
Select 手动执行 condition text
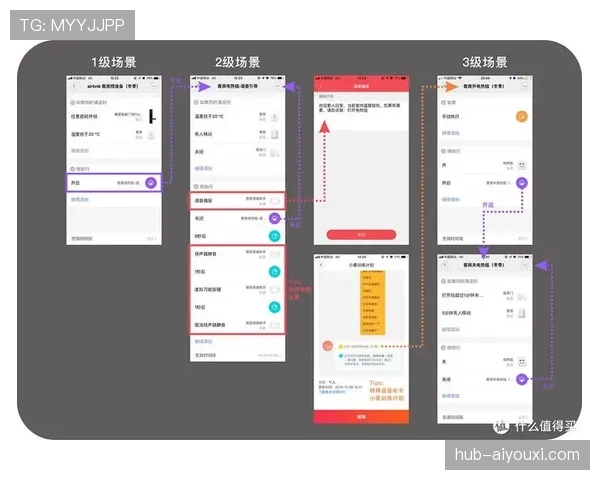point(450,117)
